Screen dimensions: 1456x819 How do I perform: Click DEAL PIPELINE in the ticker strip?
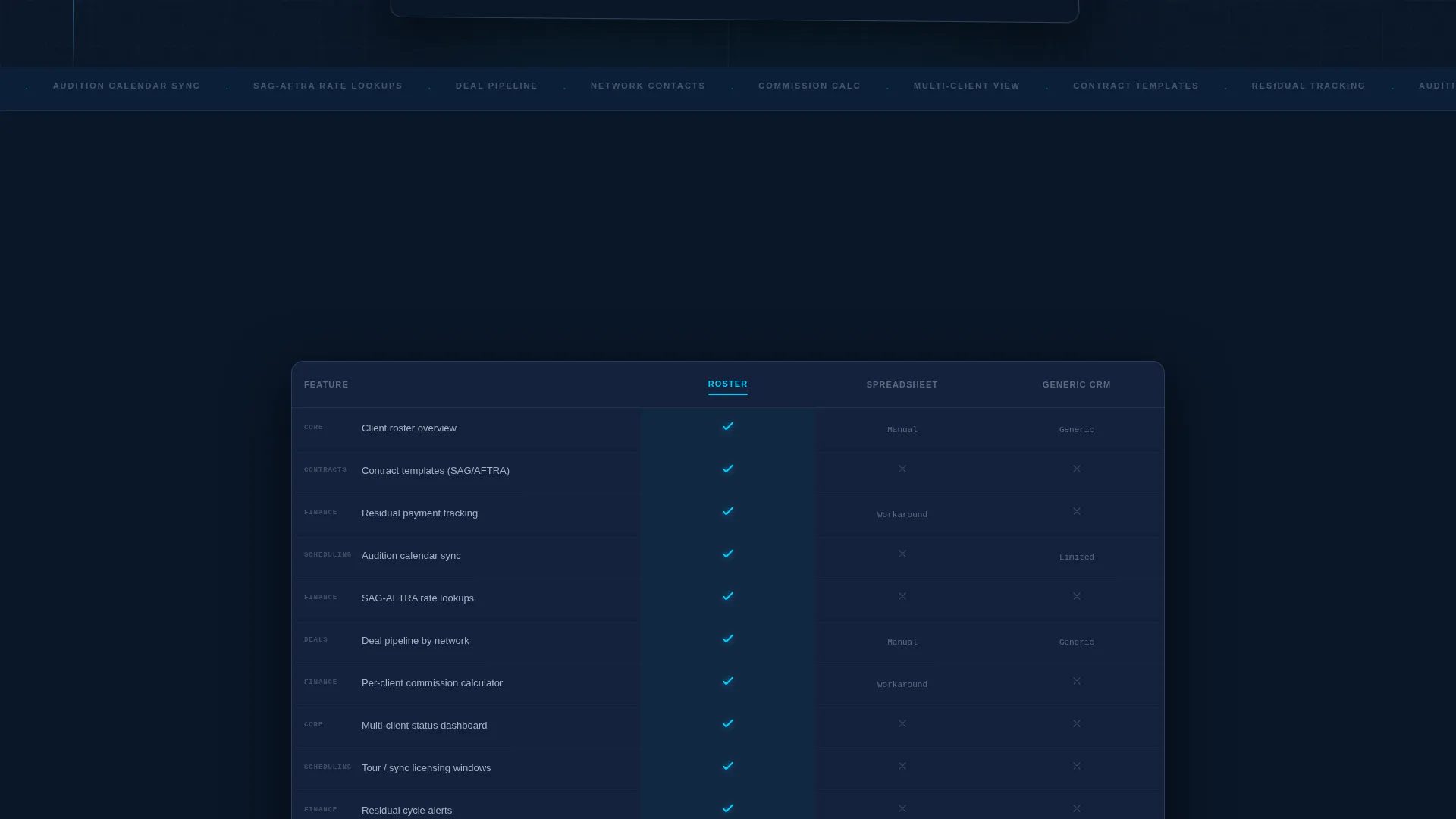497,86
